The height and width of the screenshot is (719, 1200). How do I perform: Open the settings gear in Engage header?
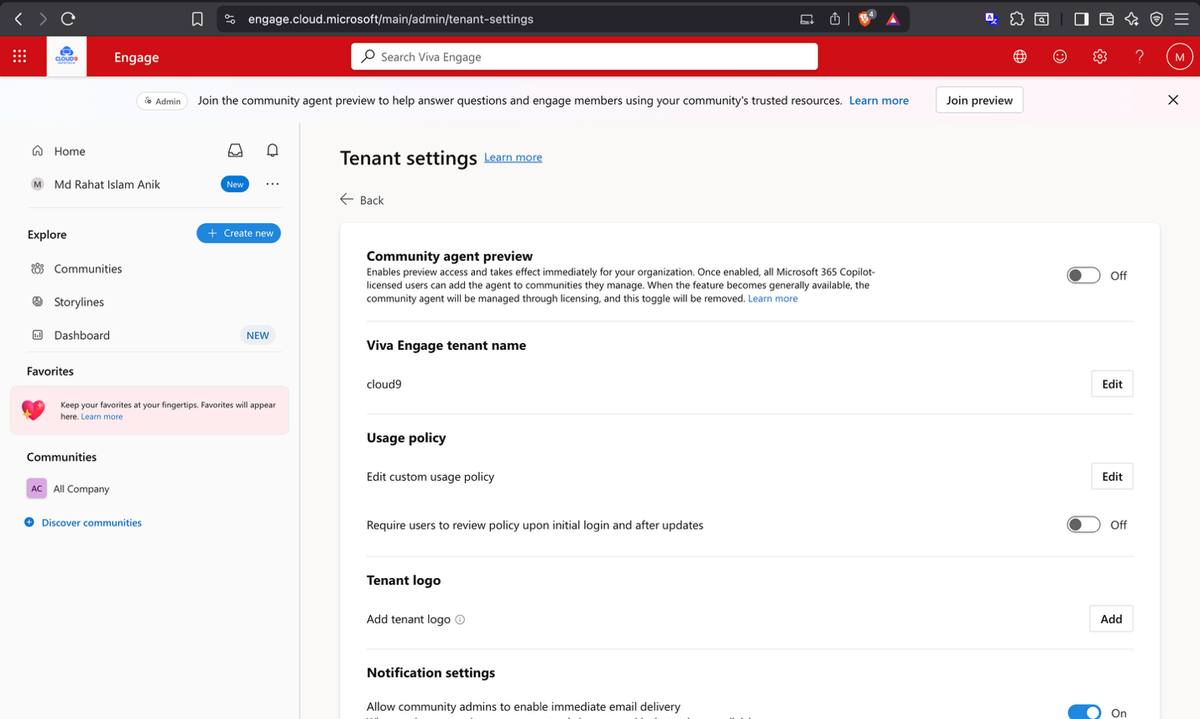pyautogui.click(x=1100, y=57)
